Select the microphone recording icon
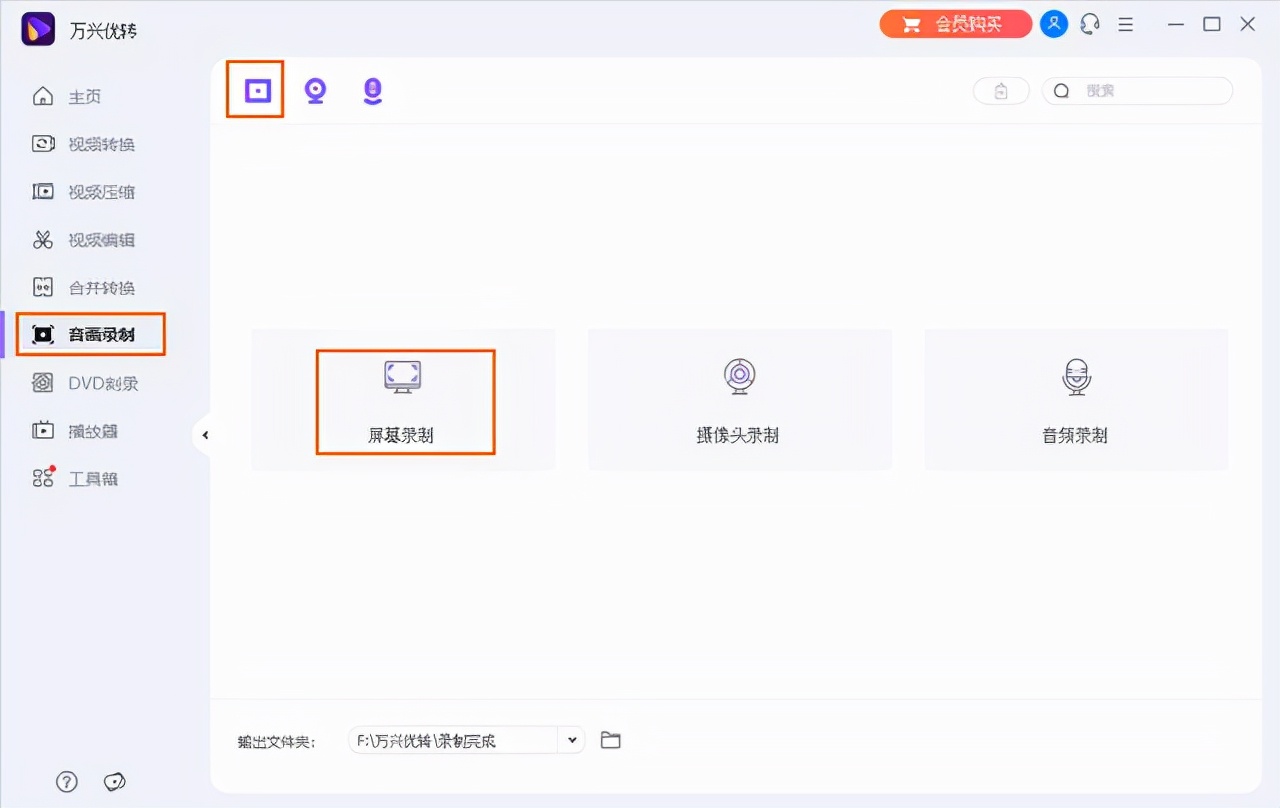The height and width of the screenshot is (808, 1280). [x=372, y=90]
